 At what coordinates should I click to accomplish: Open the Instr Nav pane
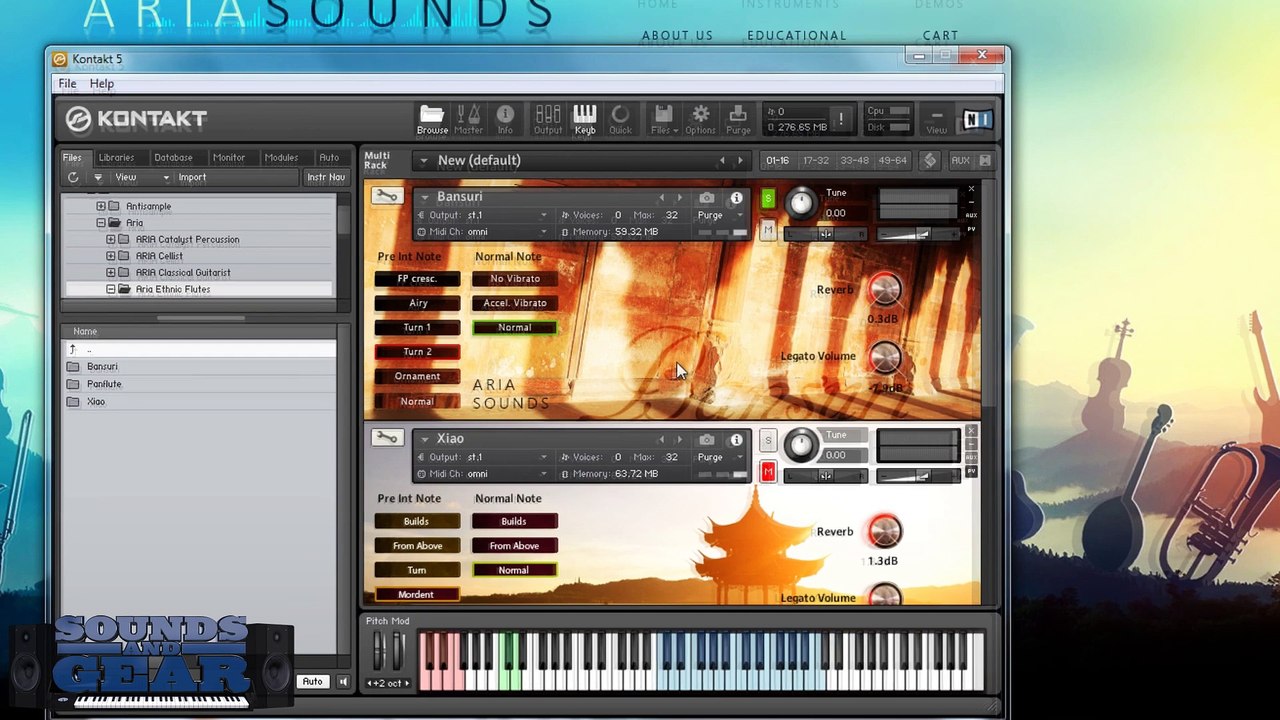[x=326, y=177]
